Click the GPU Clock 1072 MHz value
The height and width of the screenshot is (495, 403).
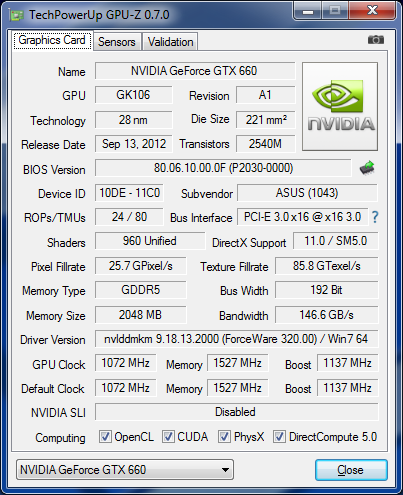(x=125, y=363)
